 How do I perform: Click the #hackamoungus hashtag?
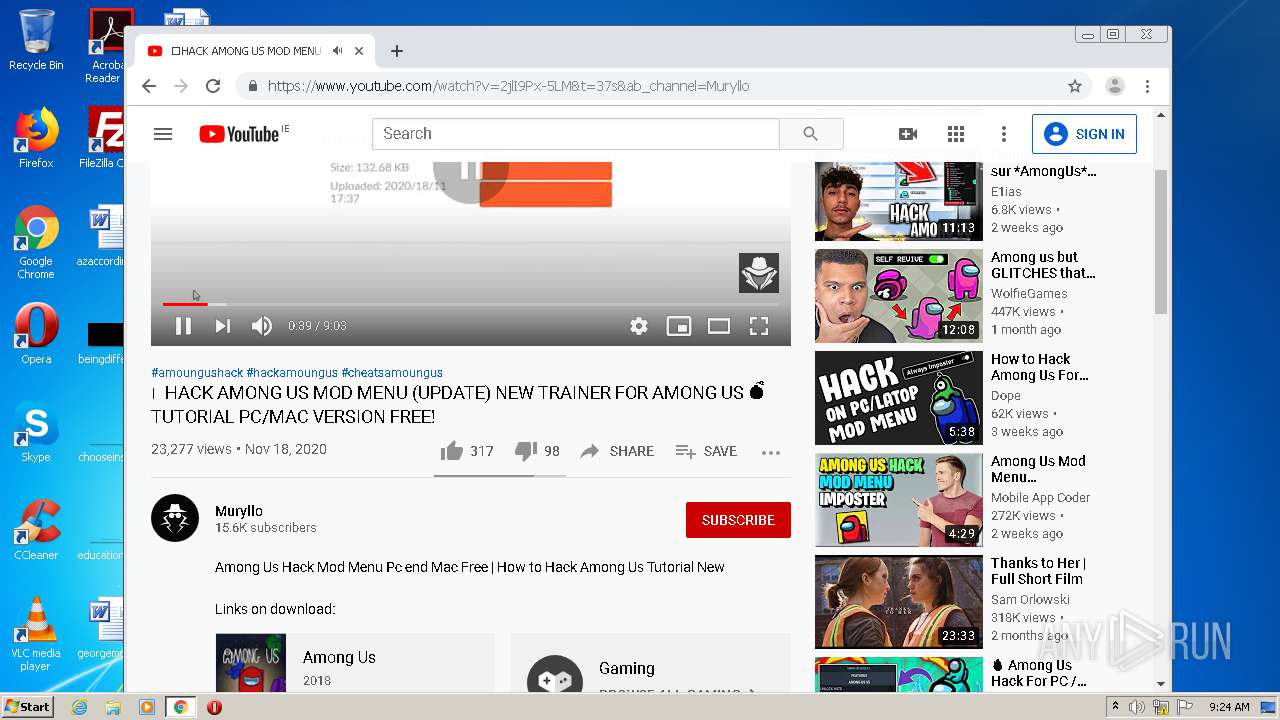(x=292, y=373)
